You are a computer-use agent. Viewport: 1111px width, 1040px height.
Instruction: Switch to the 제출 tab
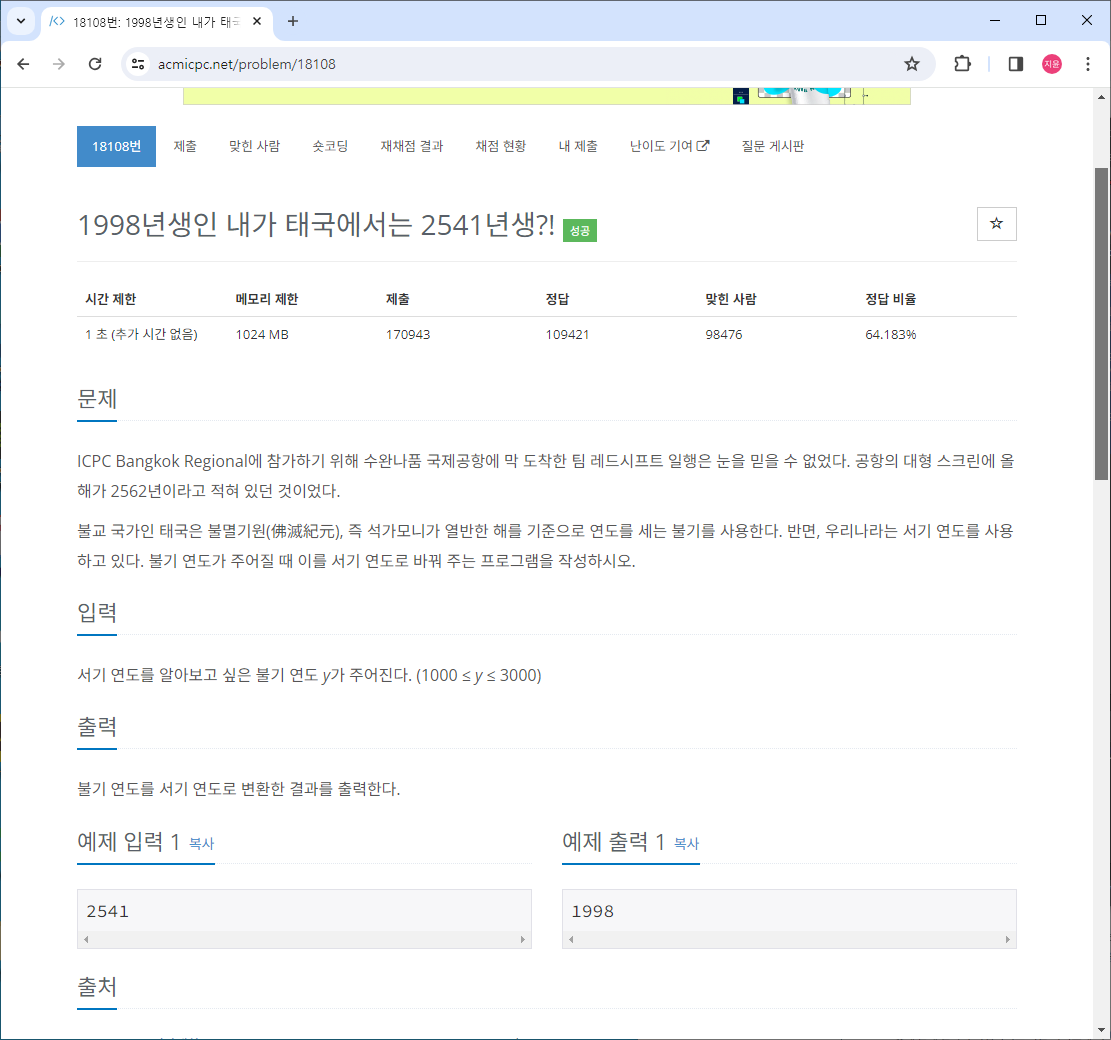tap(185, 145)
